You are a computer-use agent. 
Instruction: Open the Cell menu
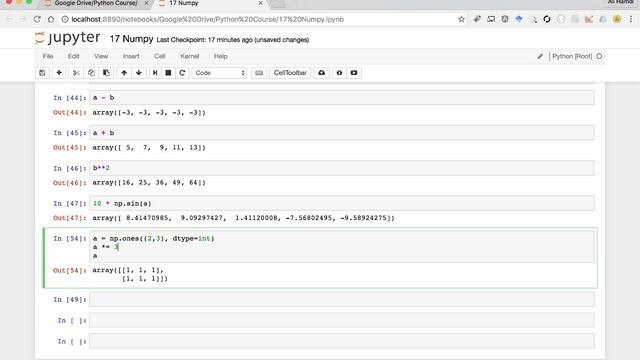click(x=160, y=56)
